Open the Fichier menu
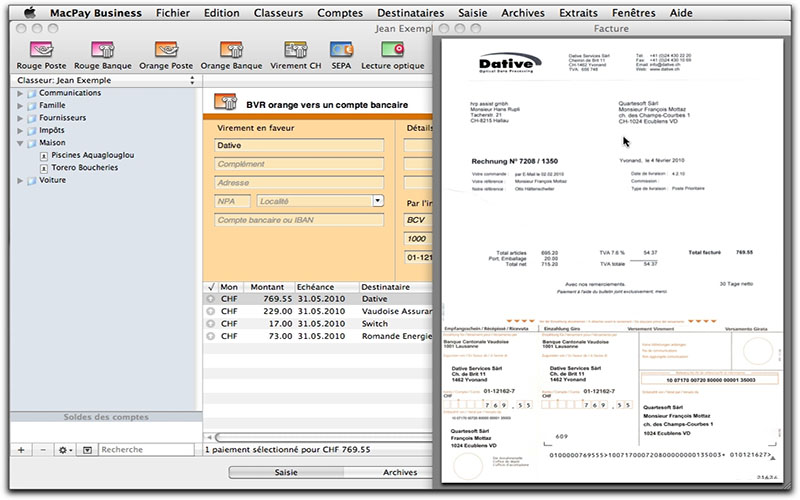This screenshot has width=800, height=500. point(172,13)
